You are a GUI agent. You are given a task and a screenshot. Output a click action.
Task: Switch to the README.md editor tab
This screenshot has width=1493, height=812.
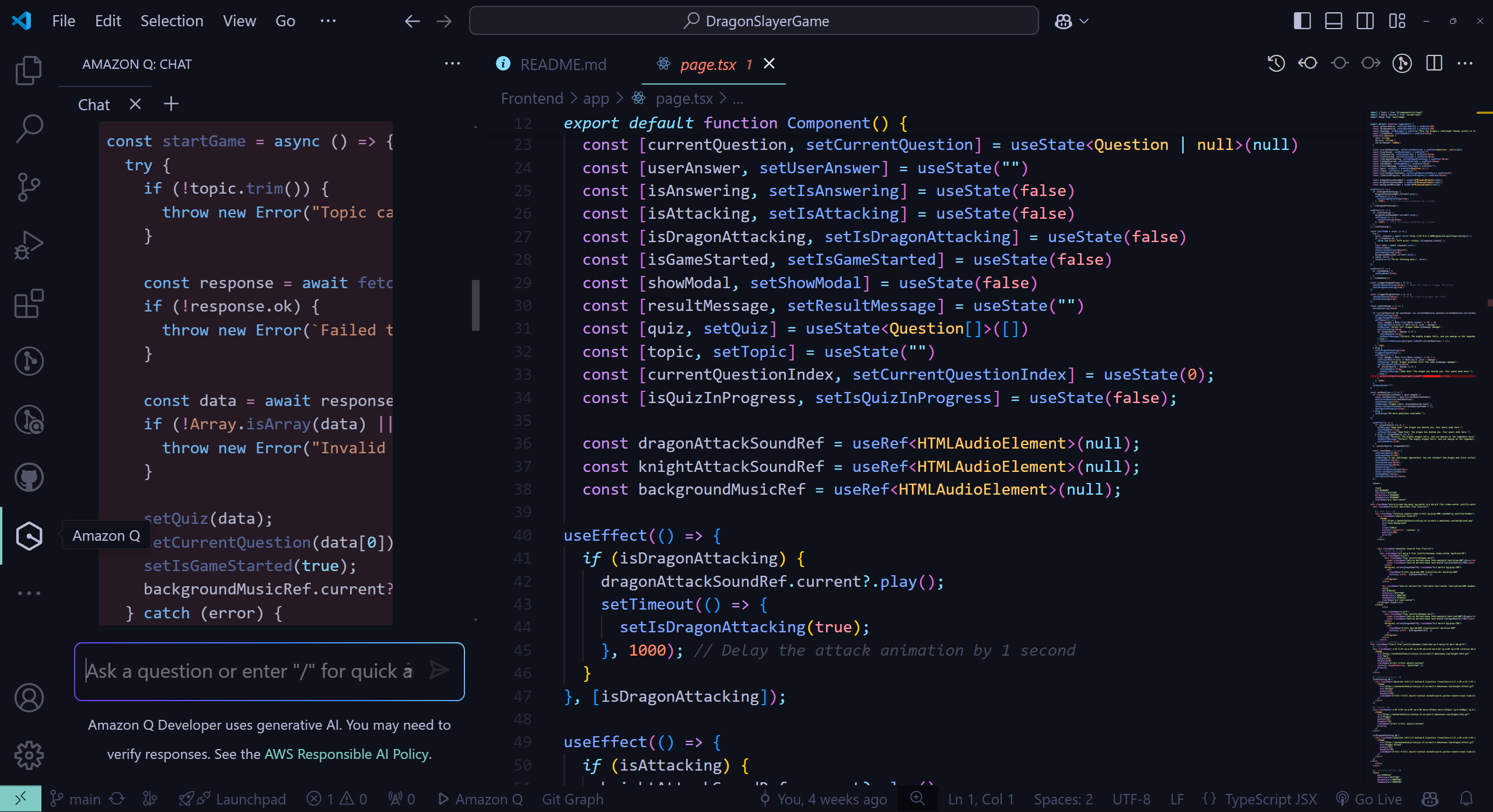click(x=562, y=64)
